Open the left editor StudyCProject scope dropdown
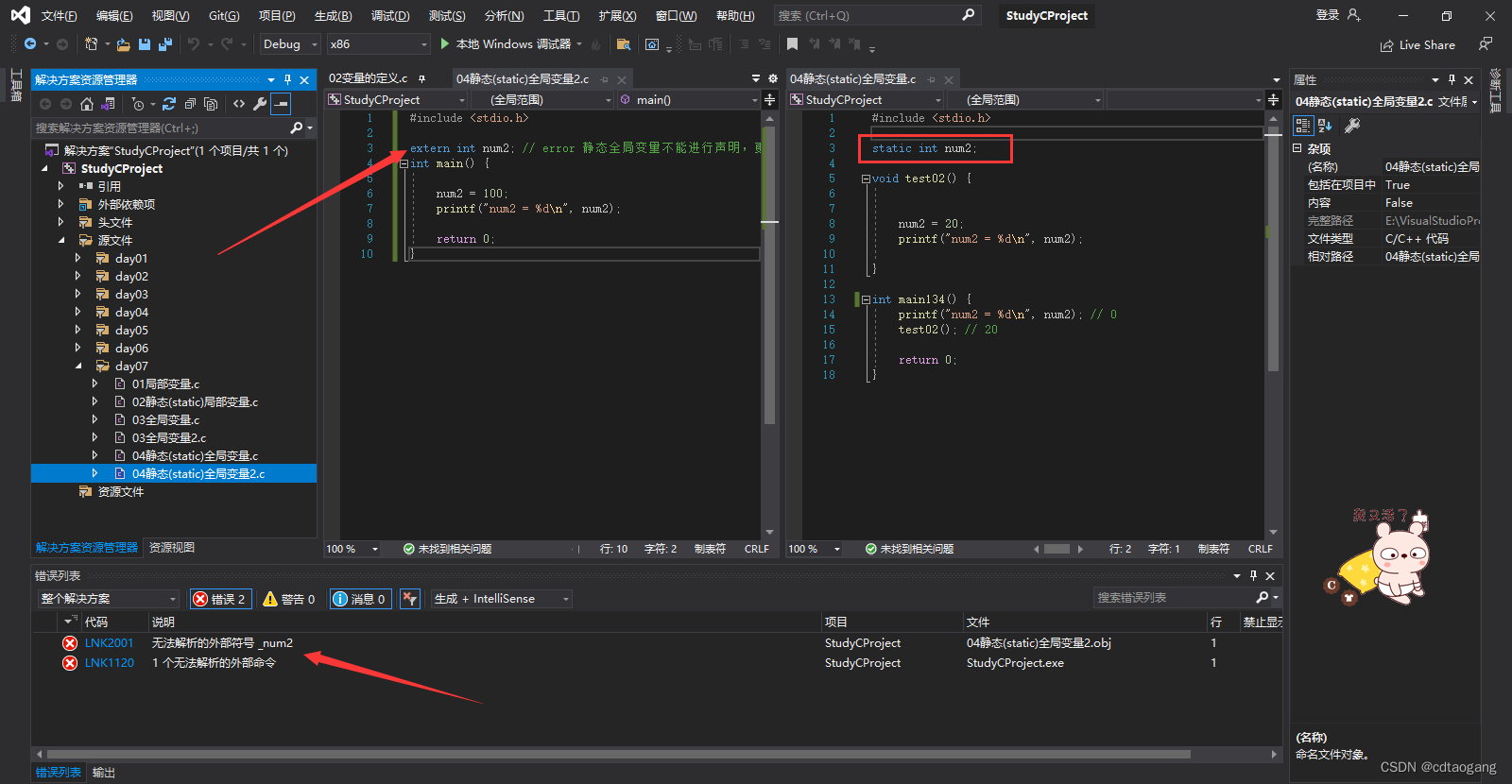 (x=397, y=100)
